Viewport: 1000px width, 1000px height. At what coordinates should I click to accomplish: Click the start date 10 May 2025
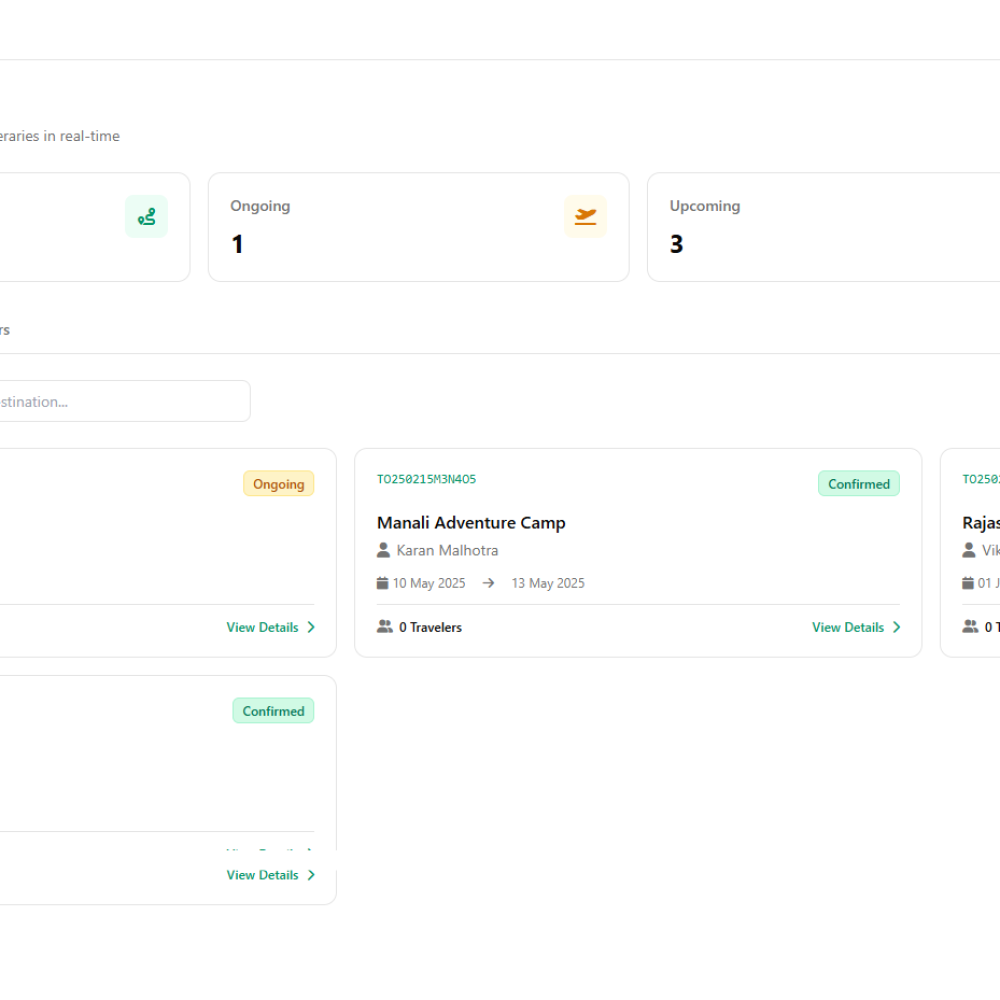click(x=429, y=583)
